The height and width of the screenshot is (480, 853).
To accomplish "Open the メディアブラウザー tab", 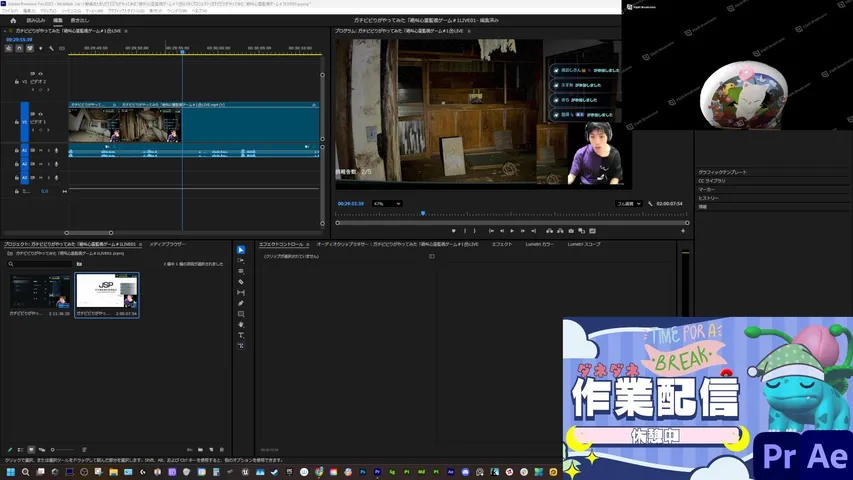I will pos(167,244).
